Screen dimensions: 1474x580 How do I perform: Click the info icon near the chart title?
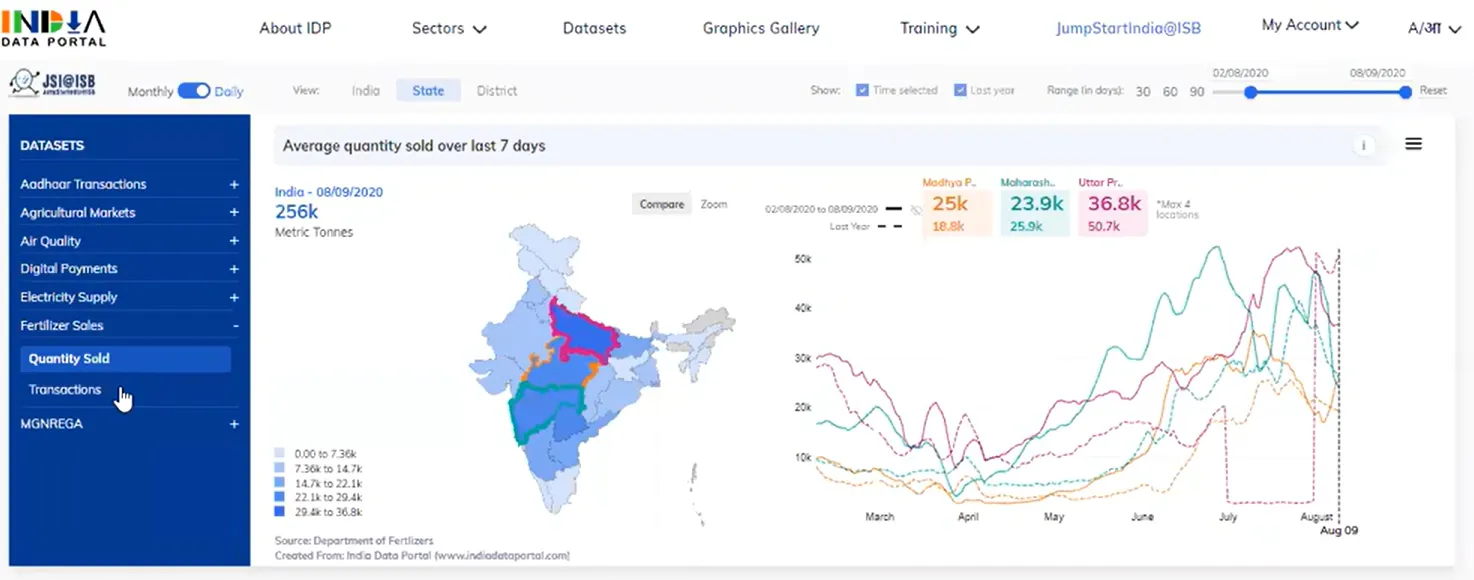1363,145
